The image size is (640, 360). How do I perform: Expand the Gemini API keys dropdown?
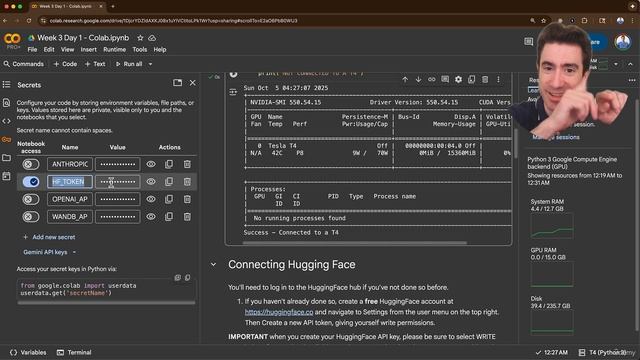tap(49, 252)
